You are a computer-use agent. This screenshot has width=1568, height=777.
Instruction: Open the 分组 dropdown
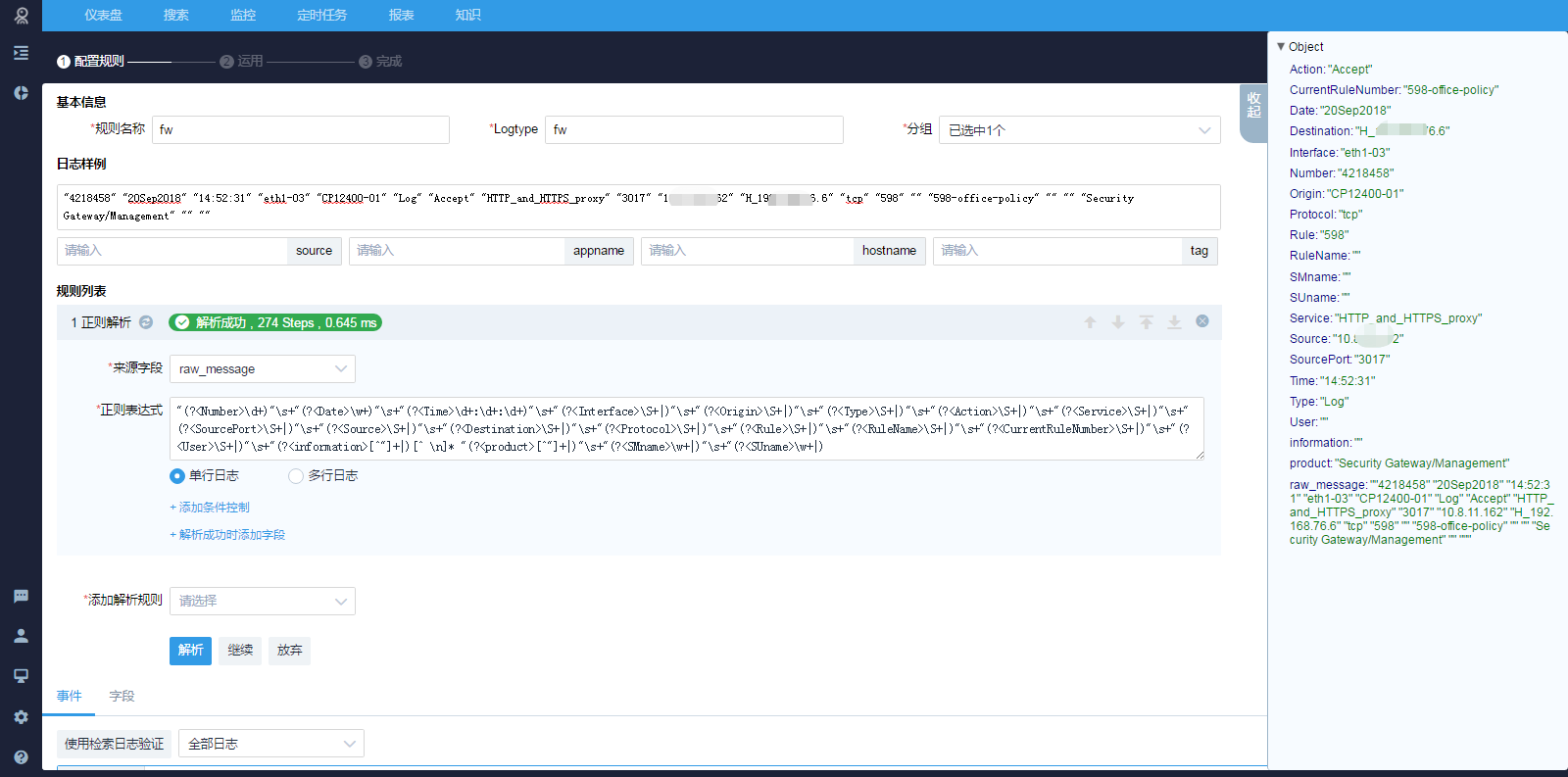(x=1079, y=130)
